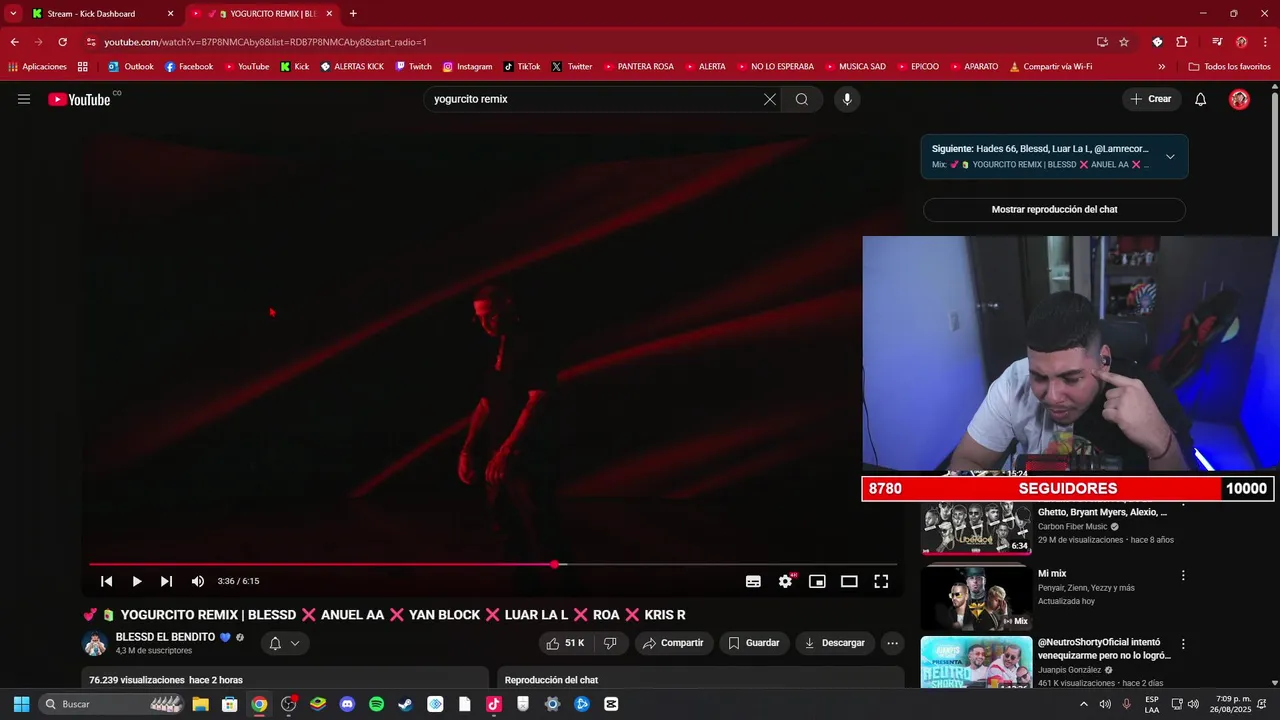This screenshot has height=720, width=1280.
Task: Go back in browser history
Action: [x=14, y=42]
